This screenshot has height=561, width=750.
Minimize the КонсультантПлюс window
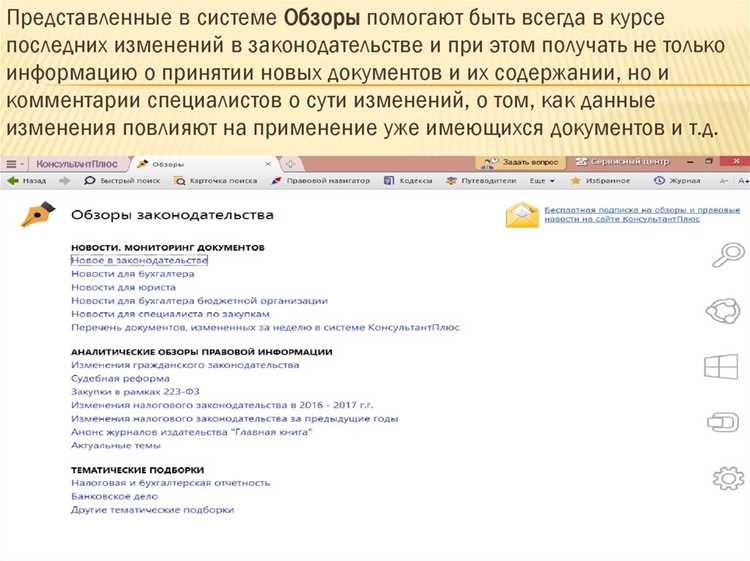pos(690,162)
